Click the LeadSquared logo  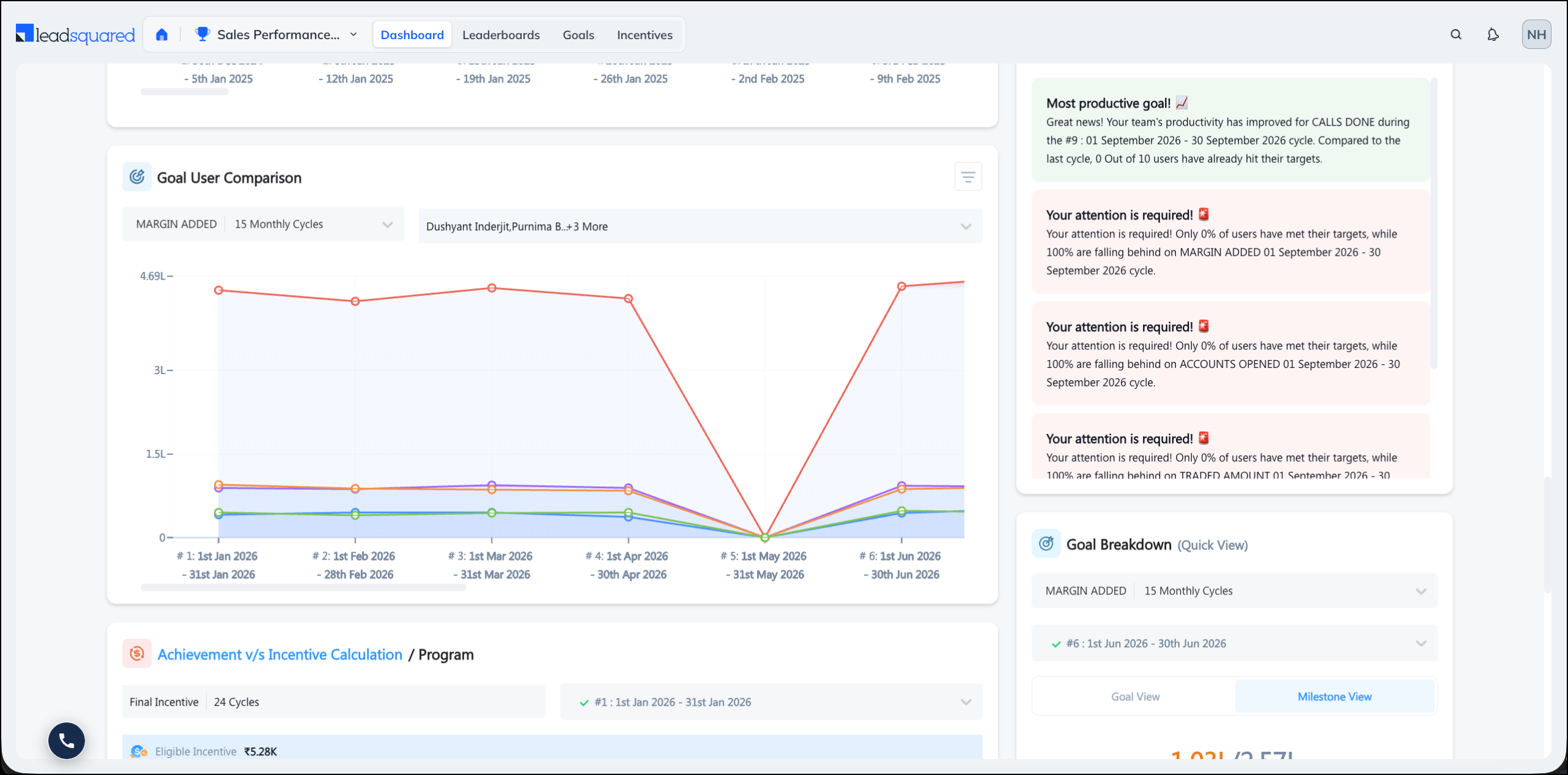click(75, 34)
